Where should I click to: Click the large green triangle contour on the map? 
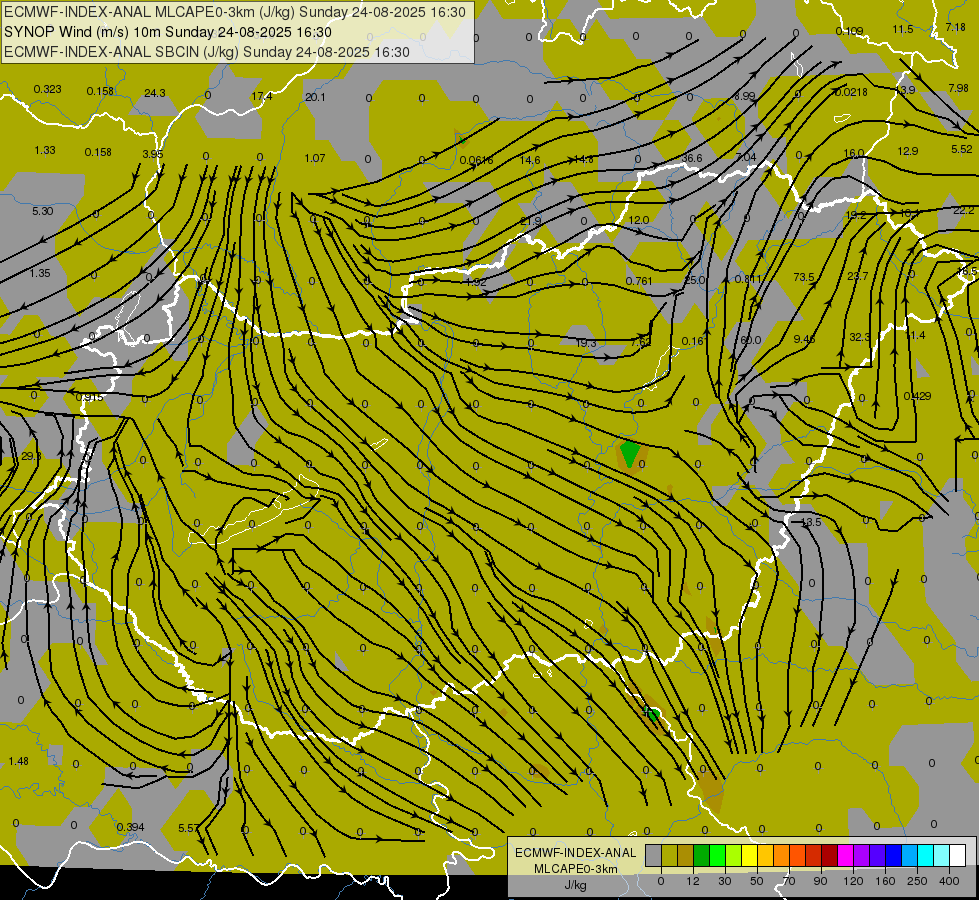click(629, 452)
